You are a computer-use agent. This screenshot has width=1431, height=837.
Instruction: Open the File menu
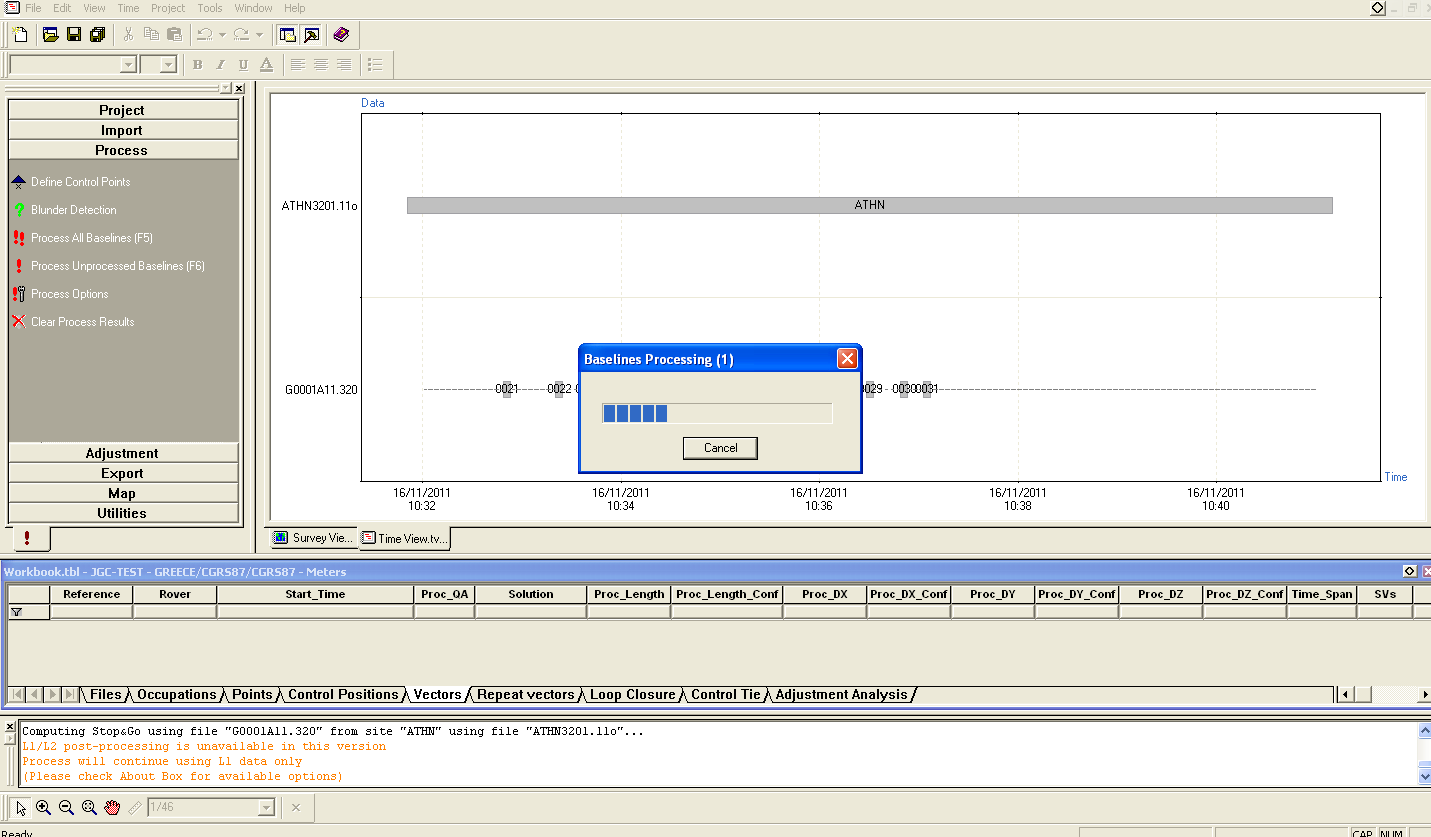[33, 8]
